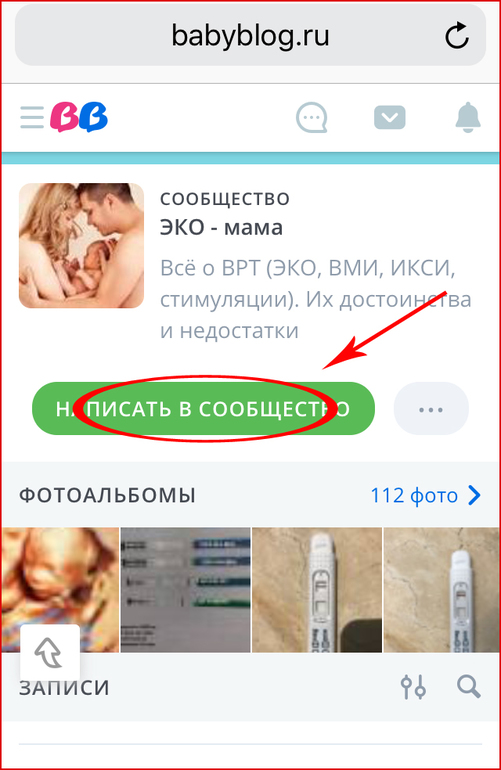Open the rightmost album photo thumbnail
The height and width of the screenshot is (770, 501).
[x=442, y=589]
